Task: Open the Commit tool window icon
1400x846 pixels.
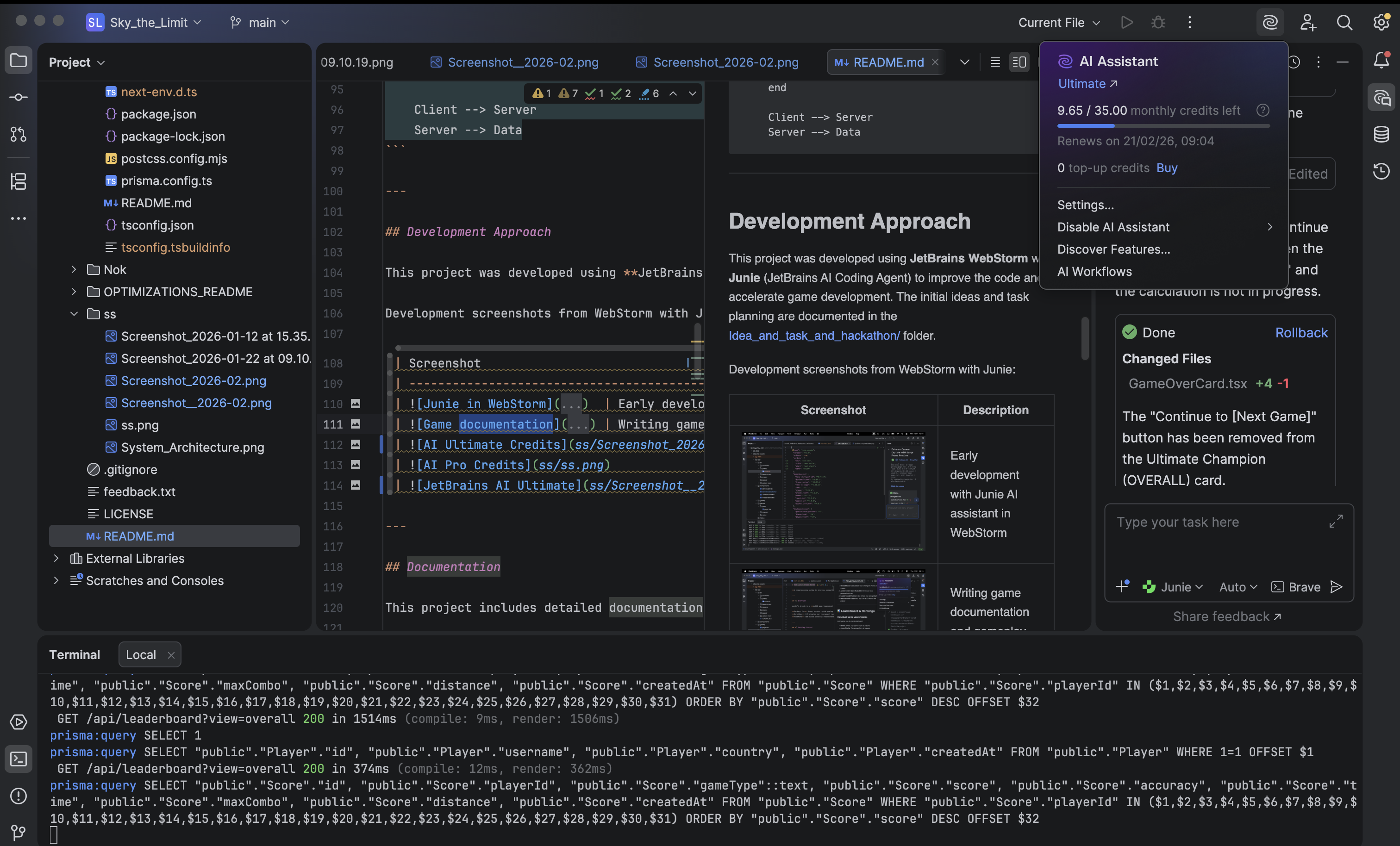Action: pos(18,98)
